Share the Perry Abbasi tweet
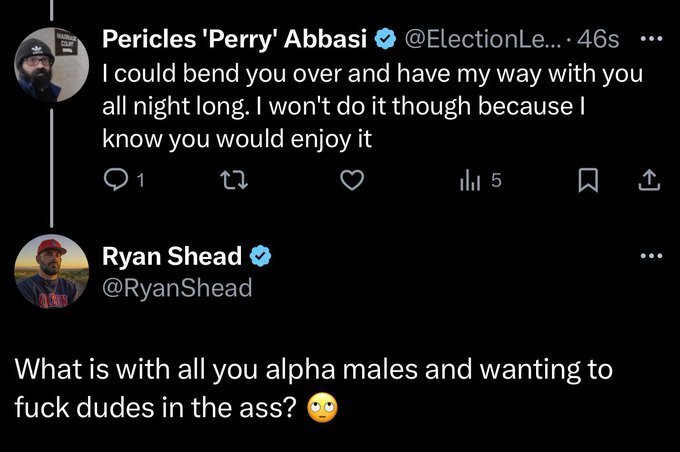The height and width of the screenshot is (452, 680). [649, 181]
